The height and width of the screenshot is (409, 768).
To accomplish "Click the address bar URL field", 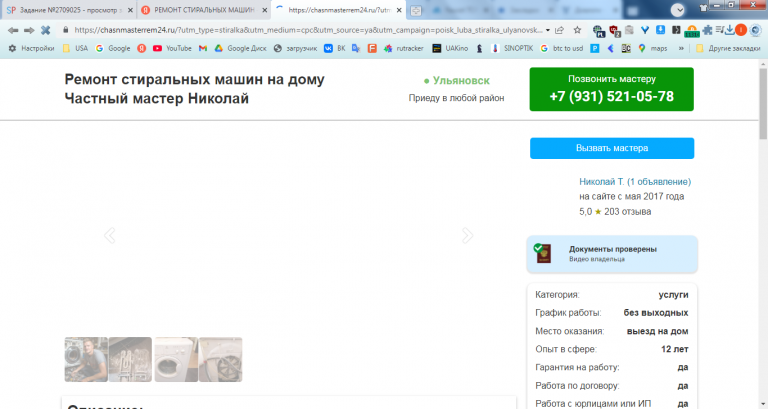I will click(308, 30).
